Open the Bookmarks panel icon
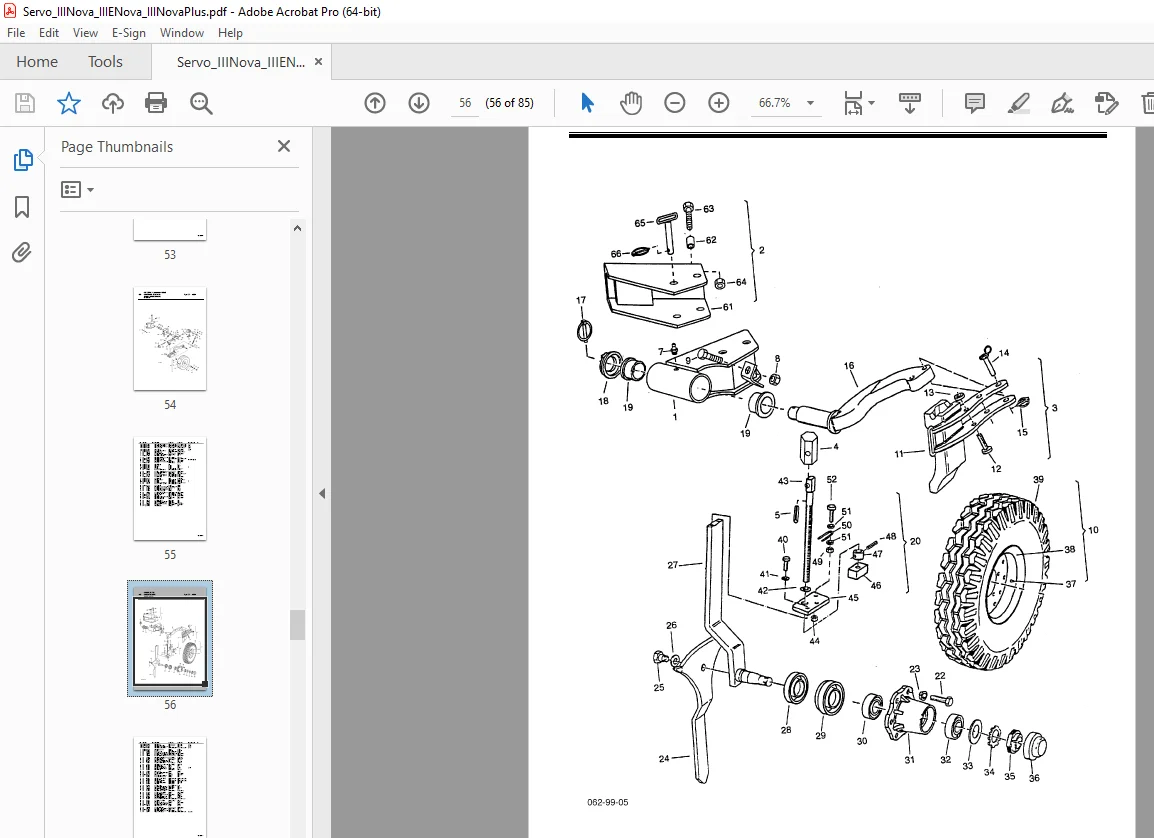 coord(22,207)
